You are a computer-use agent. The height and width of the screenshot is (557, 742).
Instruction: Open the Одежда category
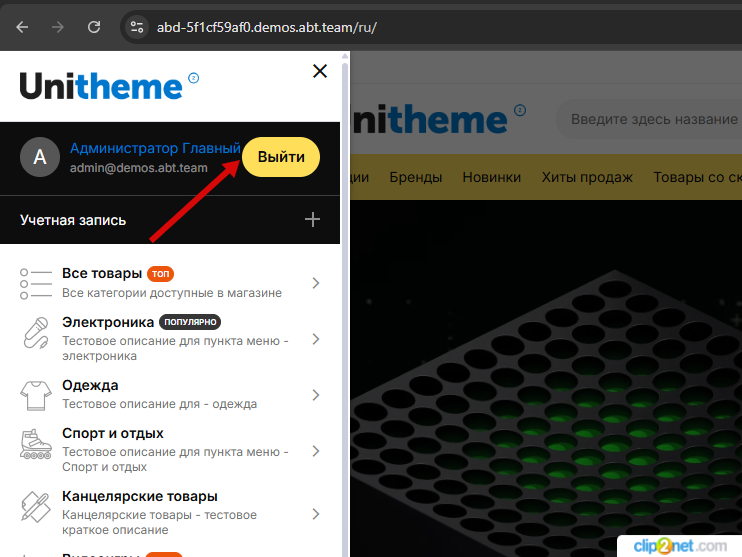point(90,385)
